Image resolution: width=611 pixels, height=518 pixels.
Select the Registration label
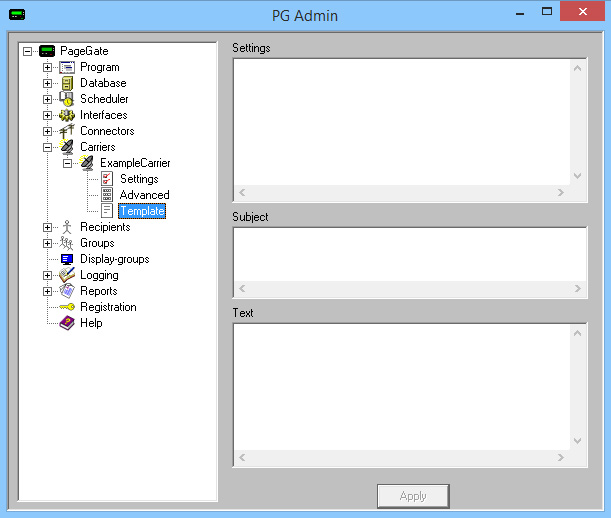tap(108, 307)
